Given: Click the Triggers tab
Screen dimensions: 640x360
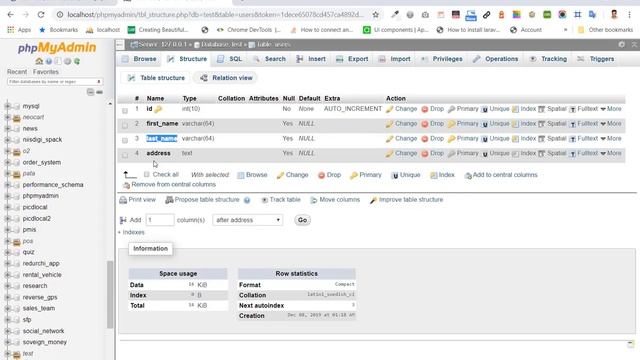Looking at the screenshot, I should click(596, 59).
